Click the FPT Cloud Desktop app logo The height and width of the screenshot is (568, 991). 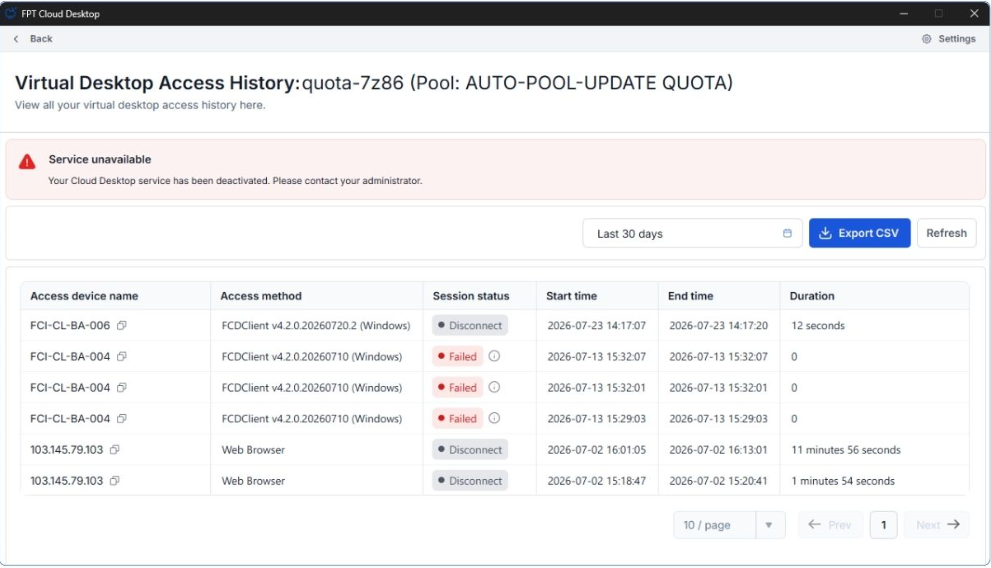tap(10, 13)
